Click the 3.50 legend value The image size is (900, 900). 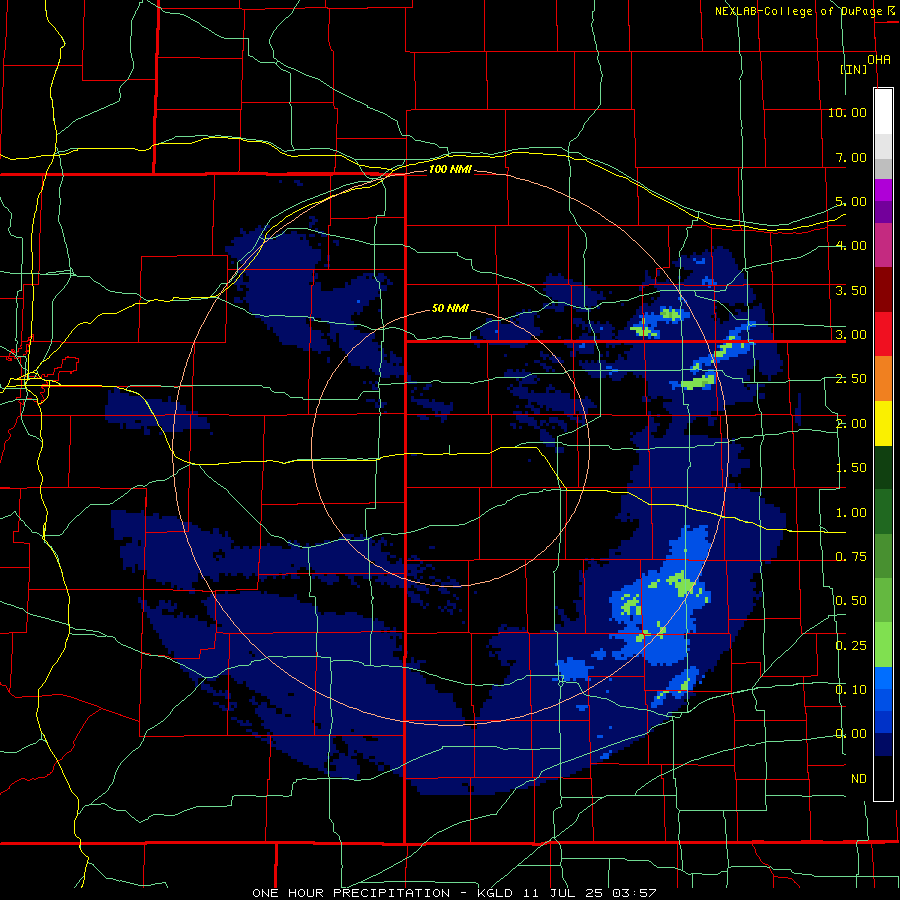pos(851,290)
